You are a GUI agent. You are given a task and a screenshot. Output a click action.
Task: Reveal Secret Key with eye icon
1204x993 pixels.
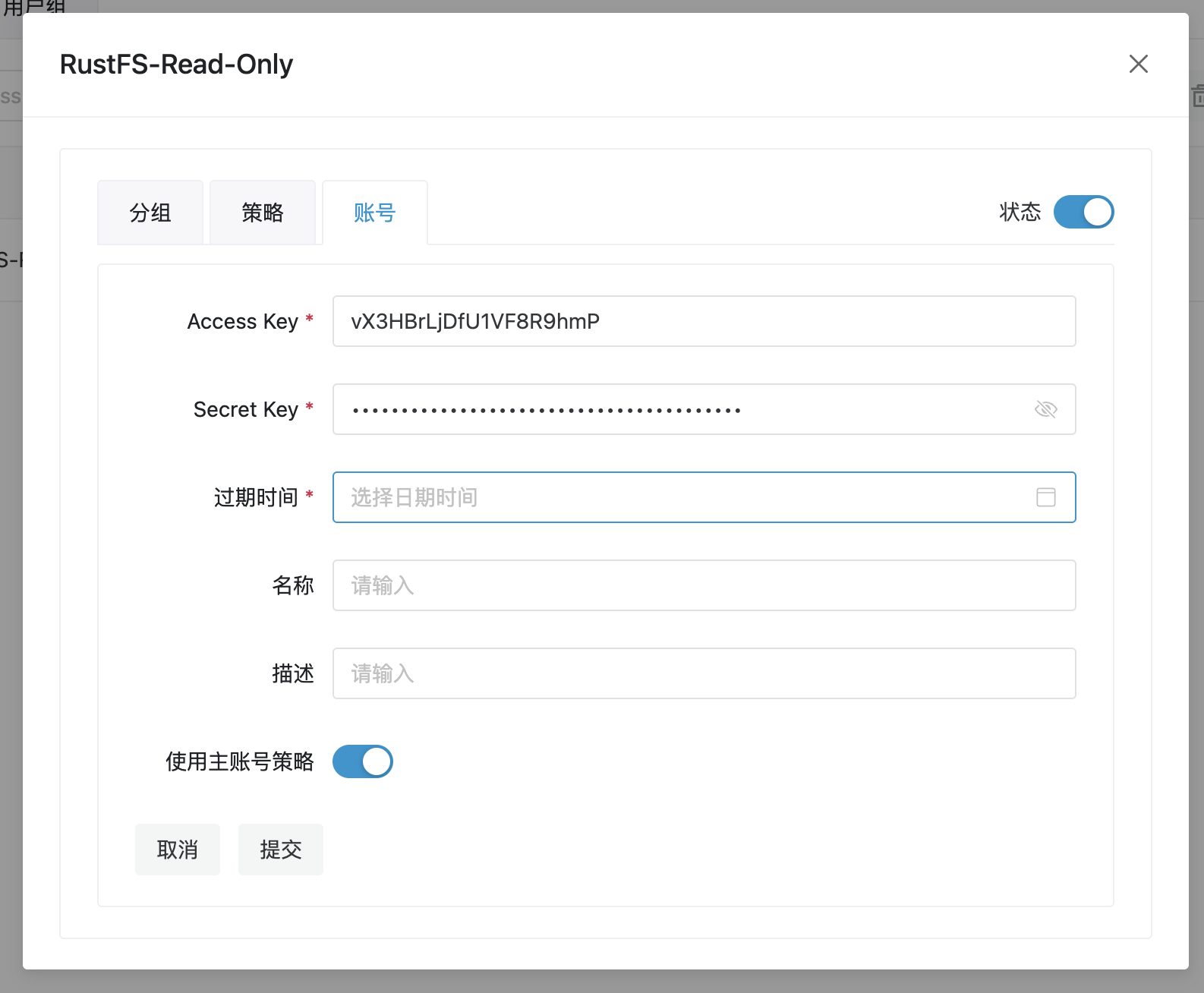[1045, 409]
